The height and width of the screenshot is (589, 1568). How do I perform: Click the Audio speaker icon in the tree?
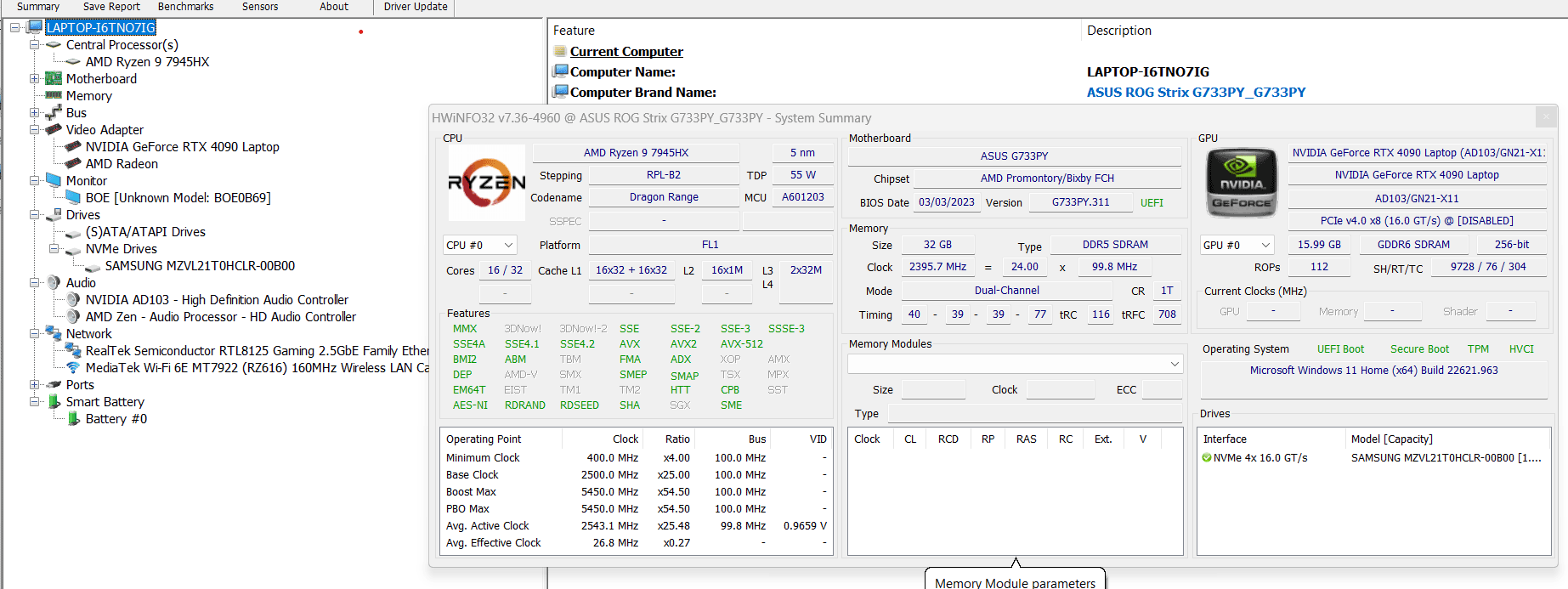click(54, 282)
